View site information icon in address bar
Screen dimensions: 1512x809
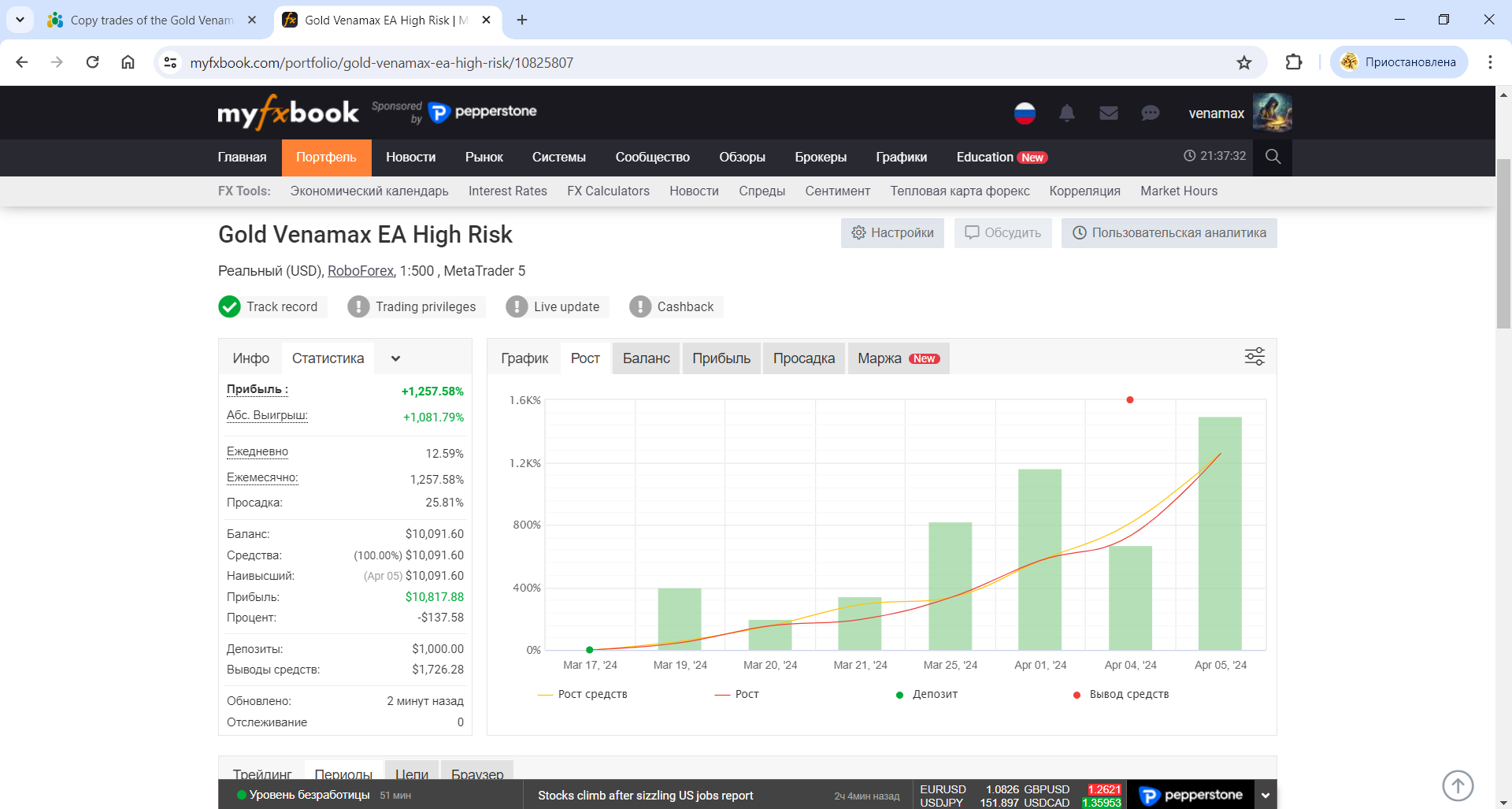pos(170,62)
